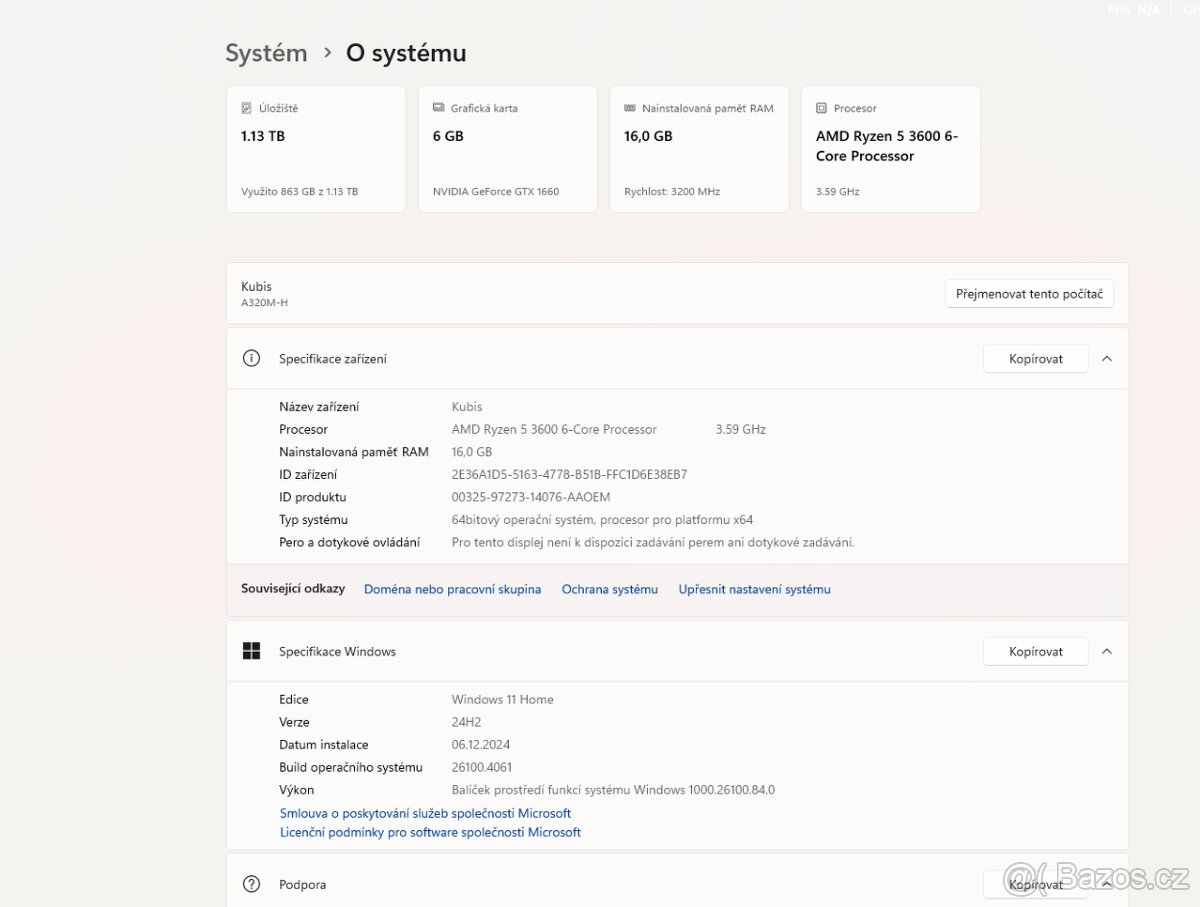Click the text Využito 863 GB z 1.13 TB
1200x907 pixels.
pyautogui.click(x=299, y=191)
